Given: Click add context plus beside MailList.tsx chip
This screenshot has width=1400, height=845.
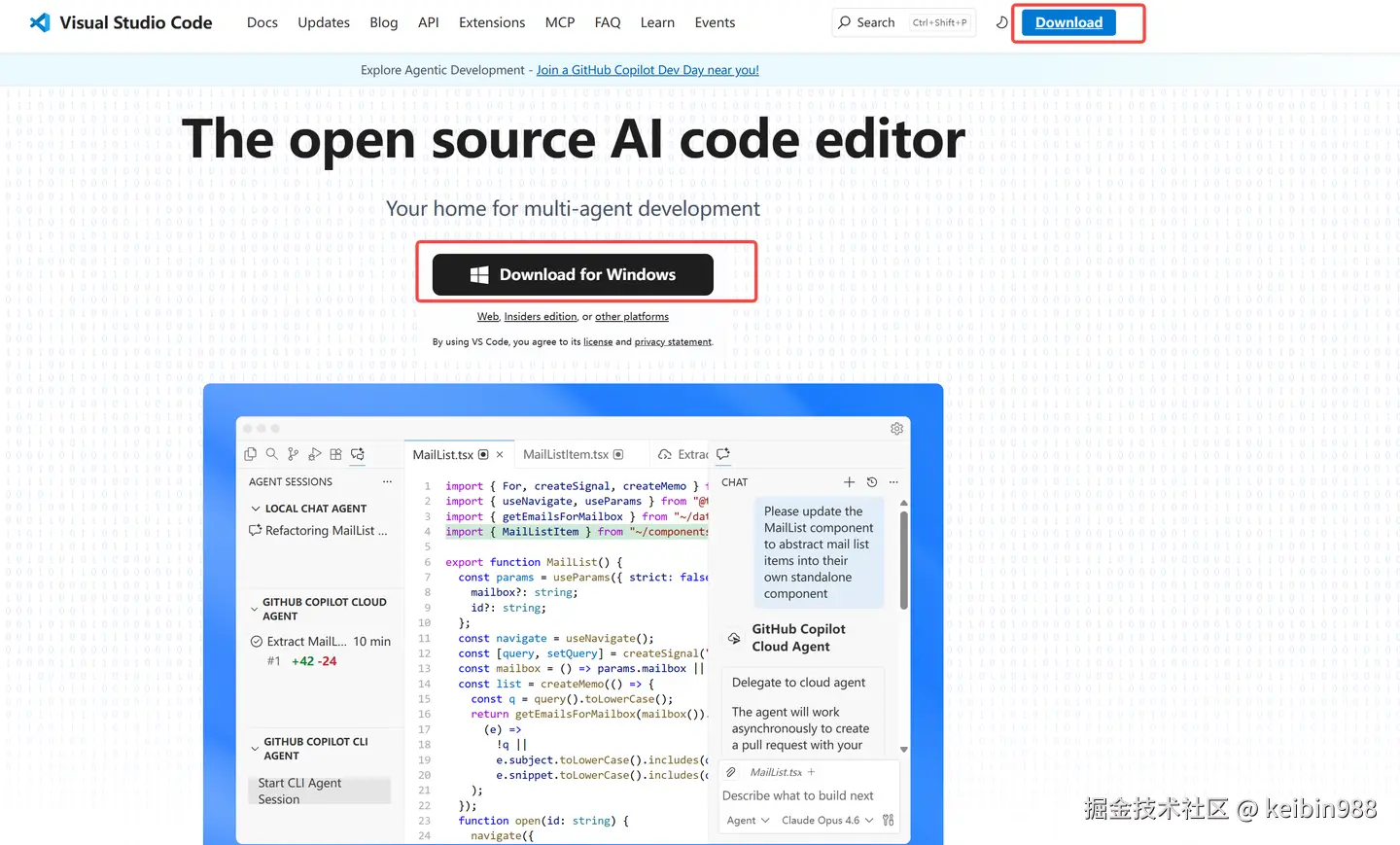Looking at the screenshot, I should (x=812, y=772).
